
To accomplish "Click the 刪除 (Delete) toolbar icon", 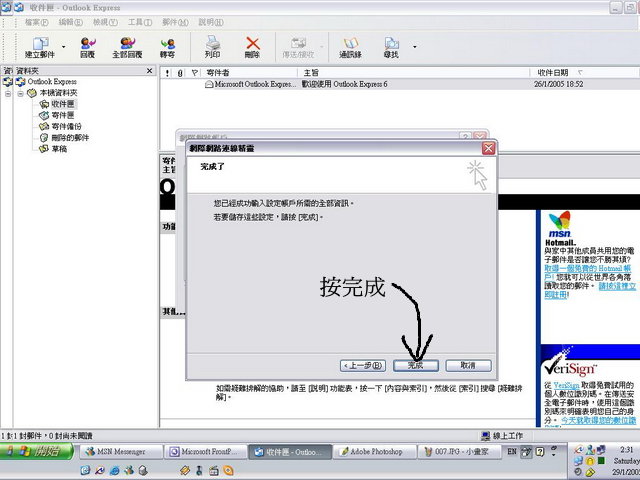I will pos(252,45).
